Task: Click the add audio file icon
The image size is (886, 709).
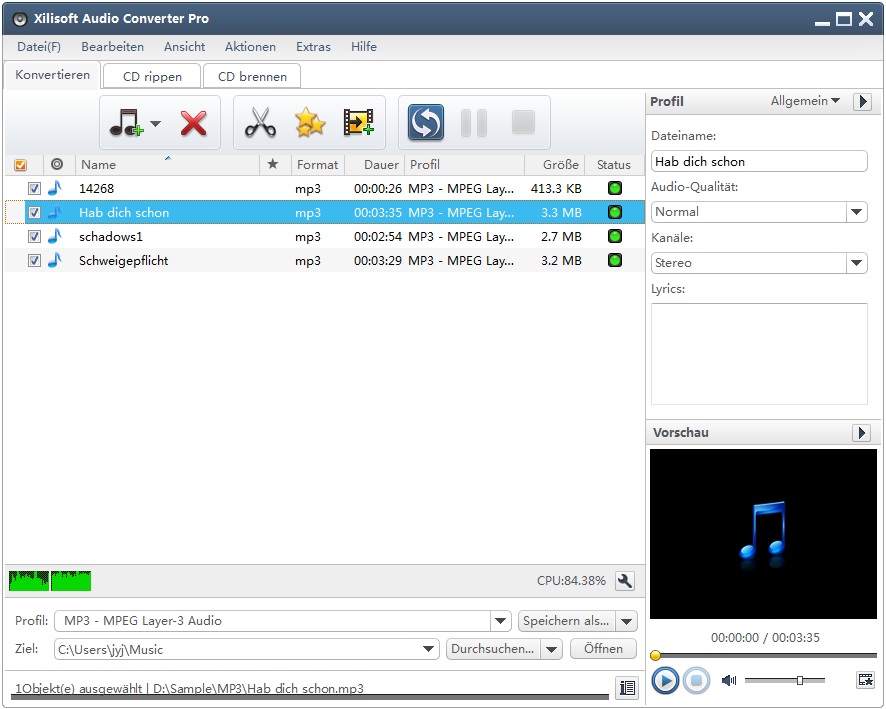Action: tap(125, 123)
